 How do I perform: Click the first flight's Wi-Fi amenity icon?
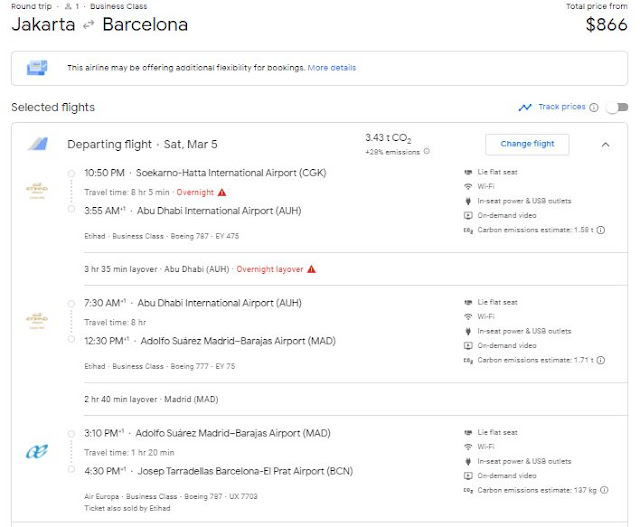tap(467, 187)
